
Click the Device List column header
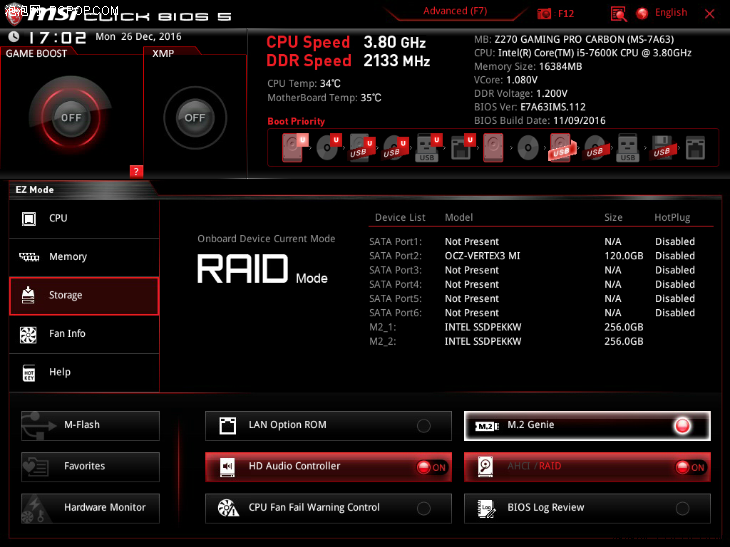pos(400,217)
